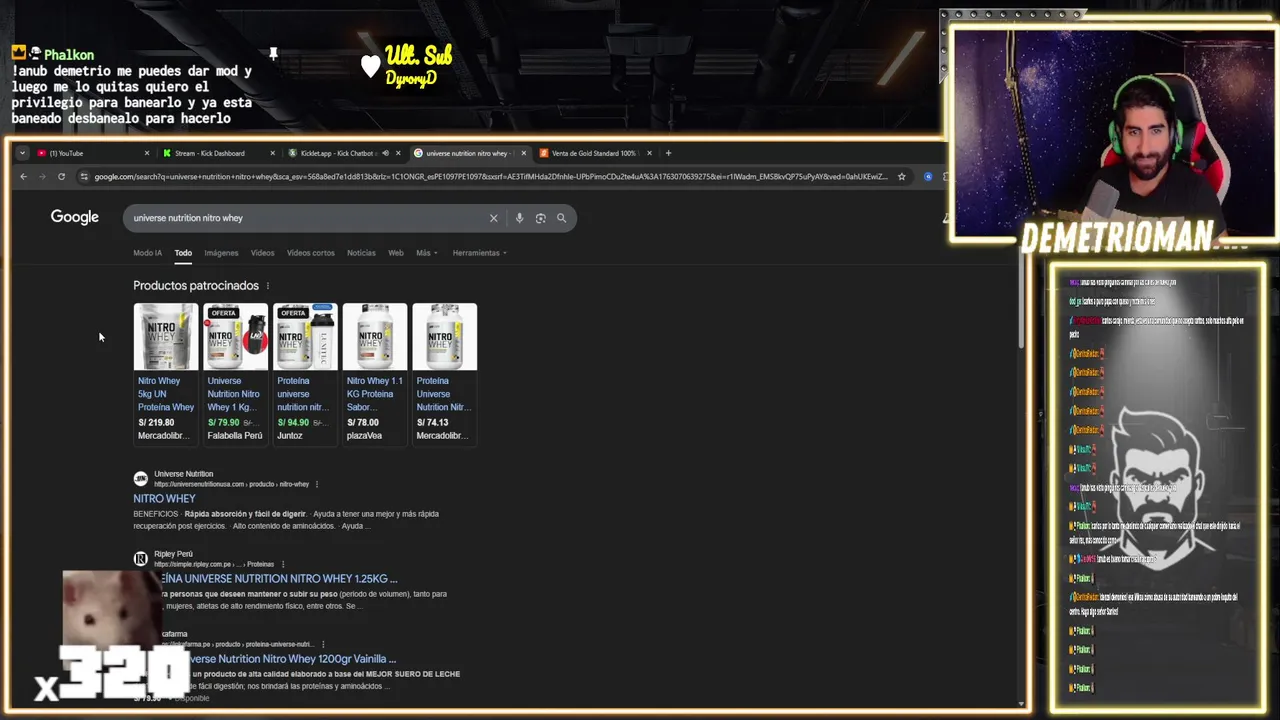Close the YouTube tab
This screenshot has height=720, width=1280.
click(147, 153)
